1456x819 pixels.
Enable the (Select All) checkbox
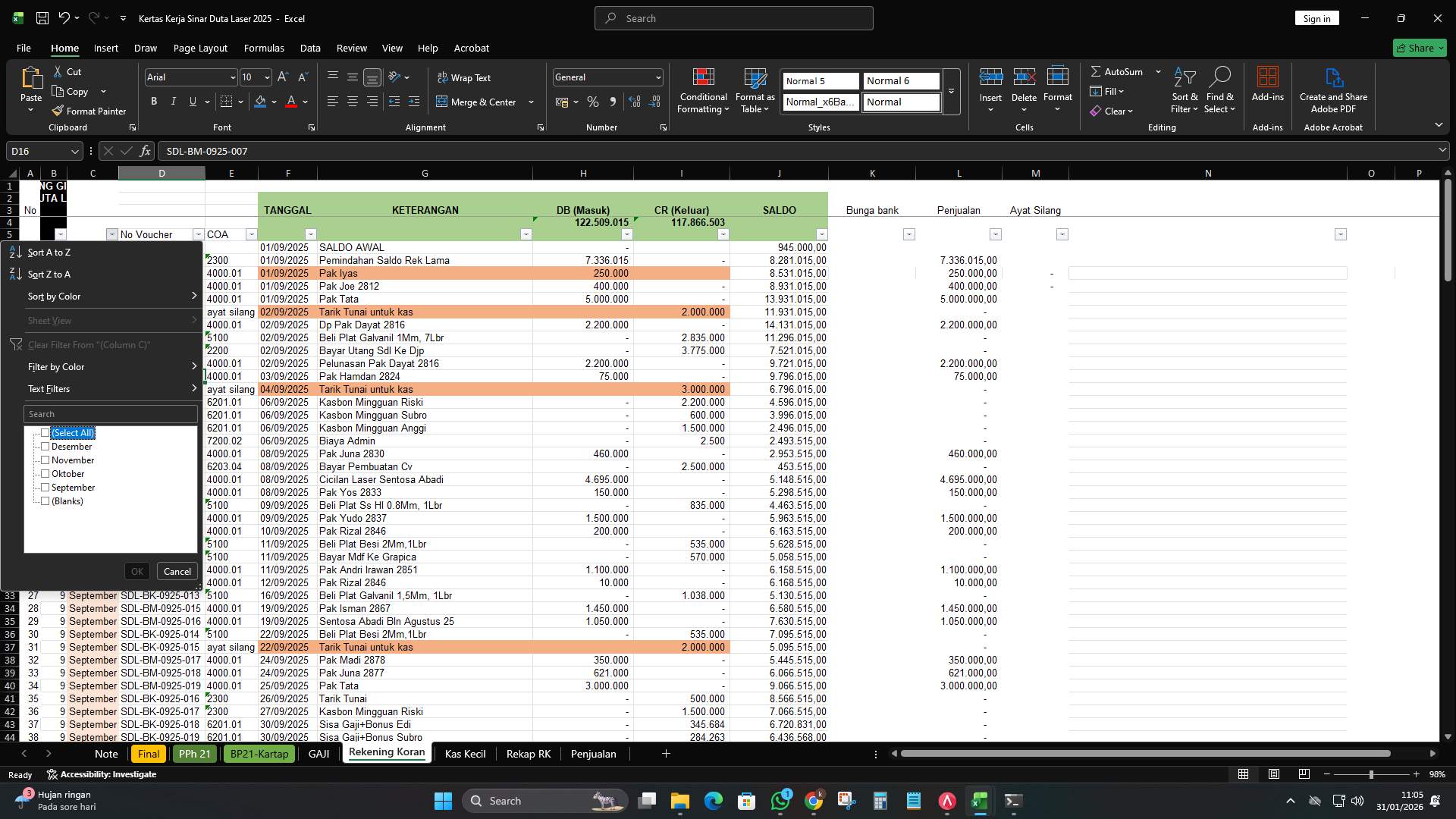pos(46,432)
